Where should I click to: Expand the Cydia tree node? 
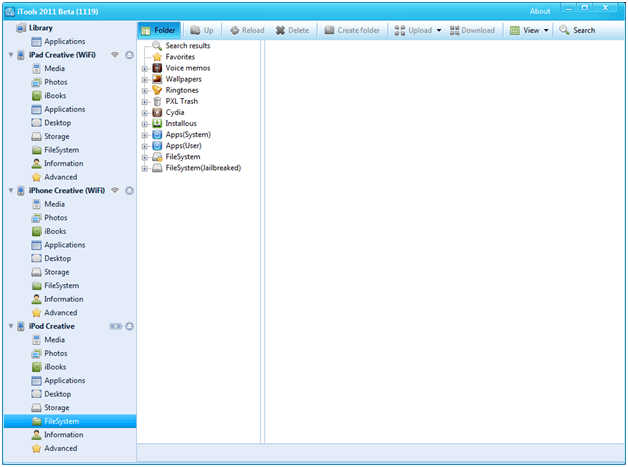[x=145, y=113]
